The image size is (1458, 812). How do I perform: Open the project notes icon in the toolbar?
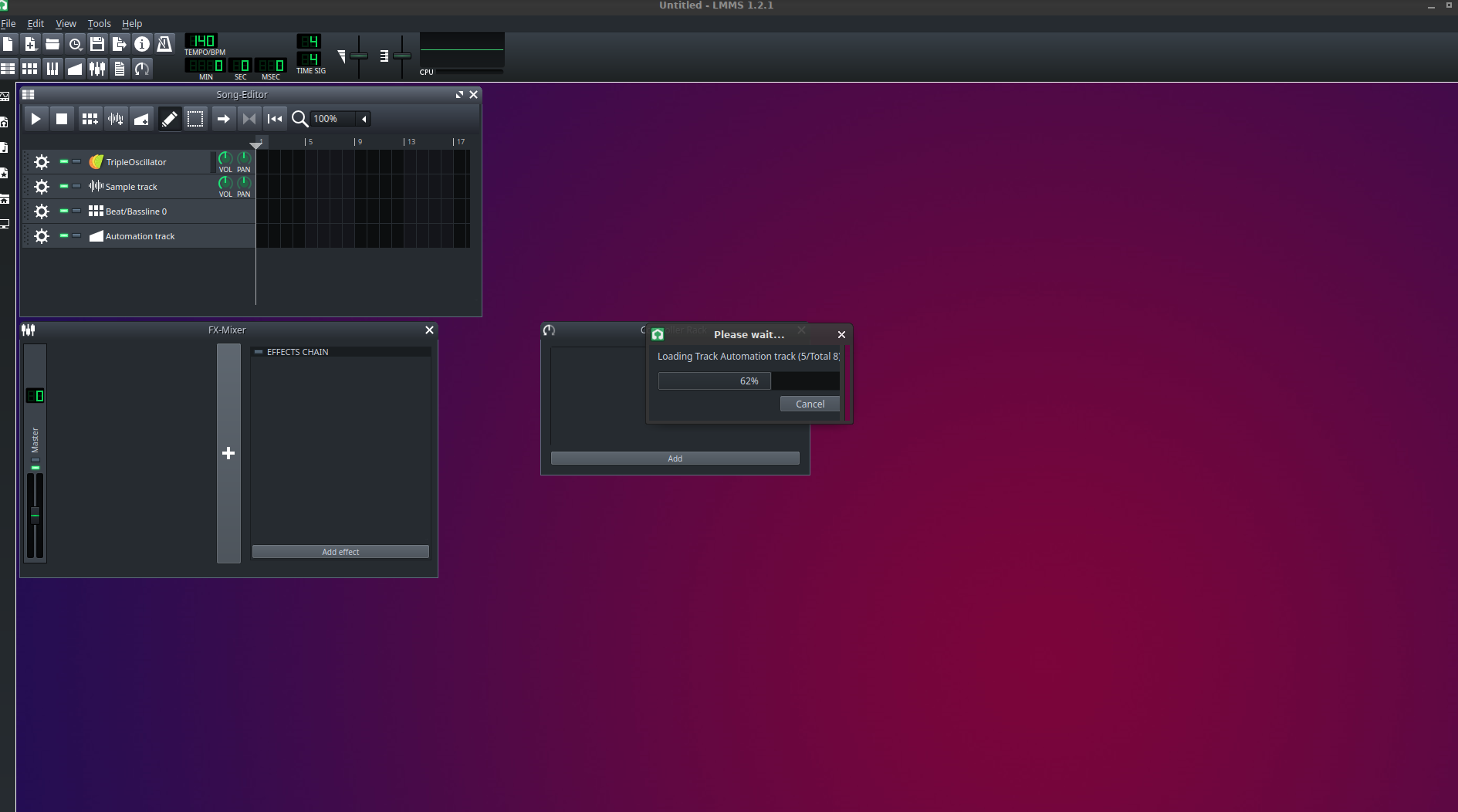click(x=120, y=68)
